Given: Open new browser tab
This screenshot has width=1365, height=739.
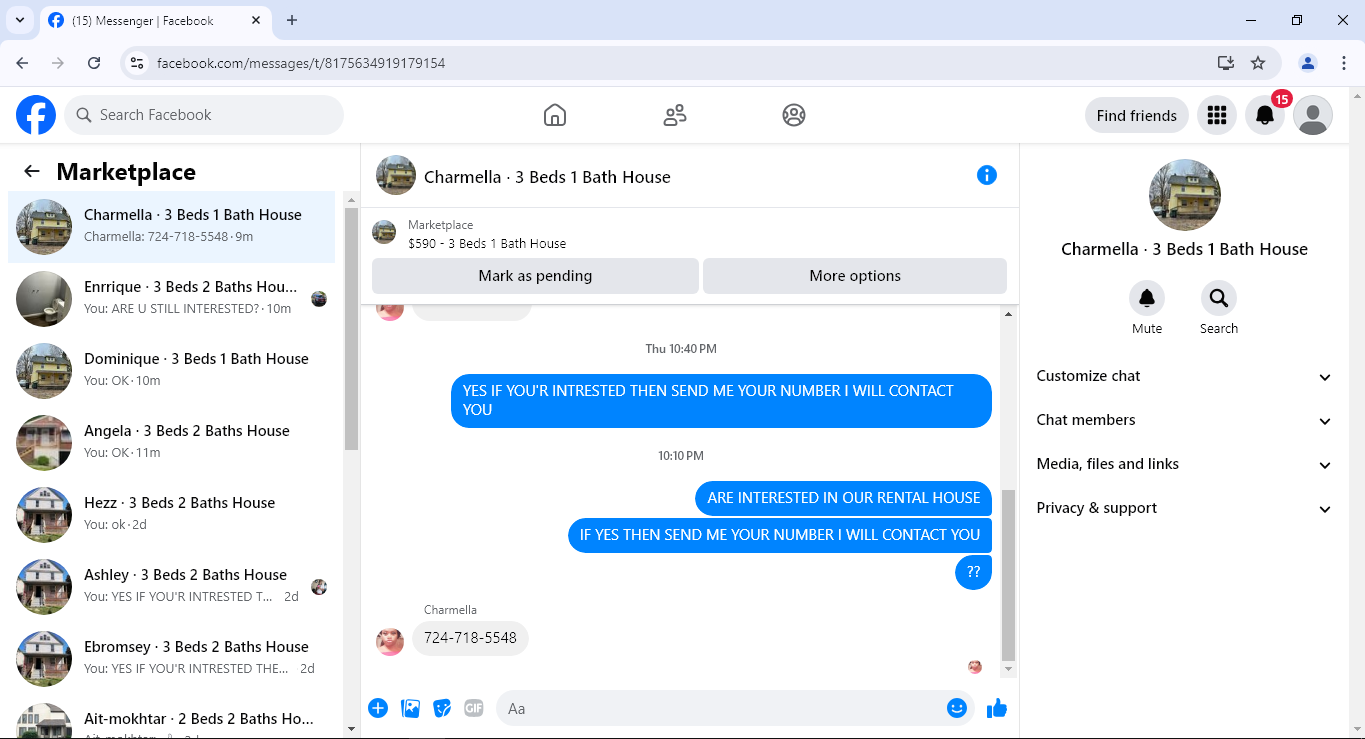Looking at the screenshot, I should pos(292,20).
